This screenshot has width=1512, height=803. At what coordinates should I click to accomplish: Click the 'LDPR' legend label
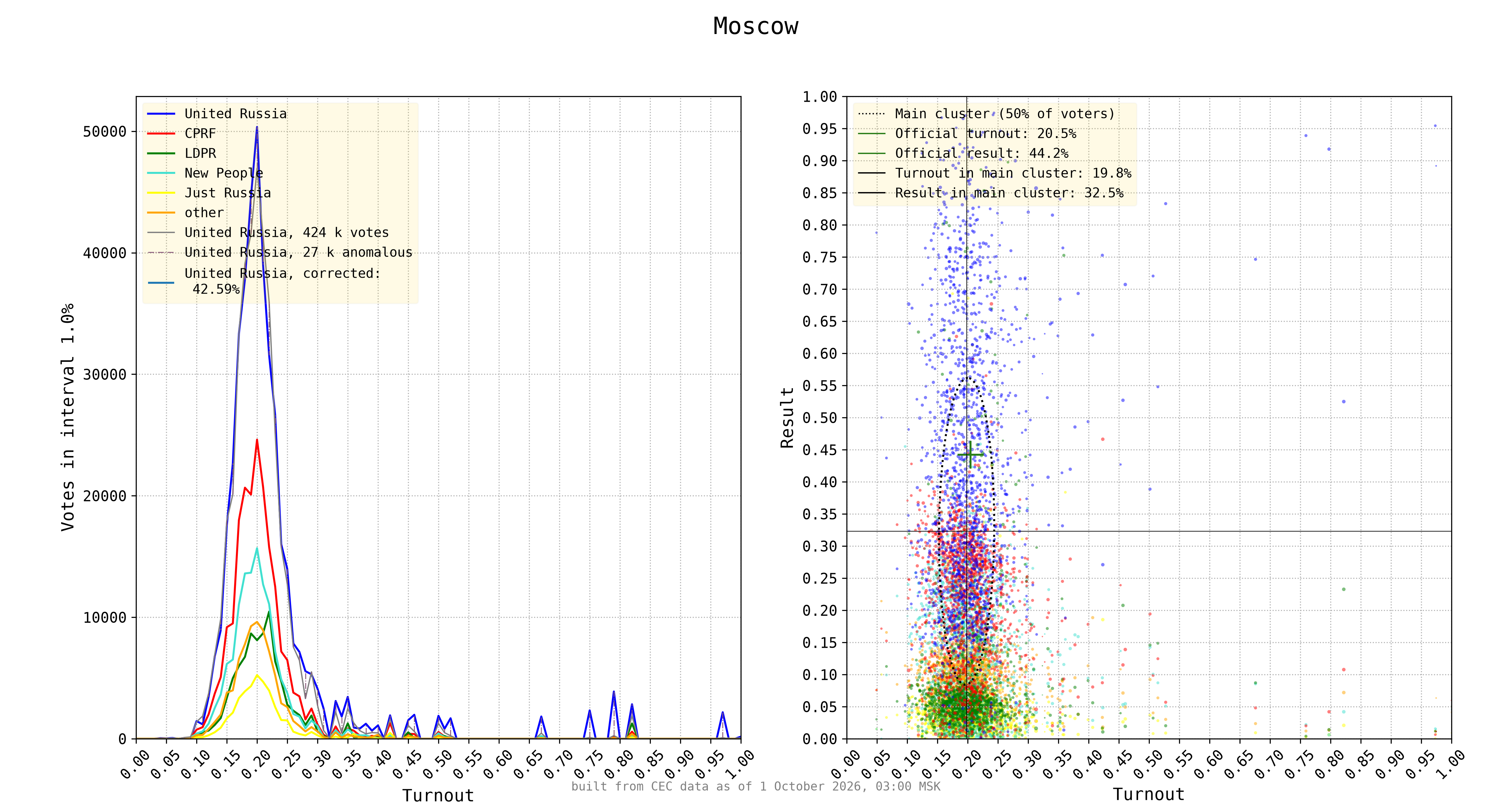[200, 153]
